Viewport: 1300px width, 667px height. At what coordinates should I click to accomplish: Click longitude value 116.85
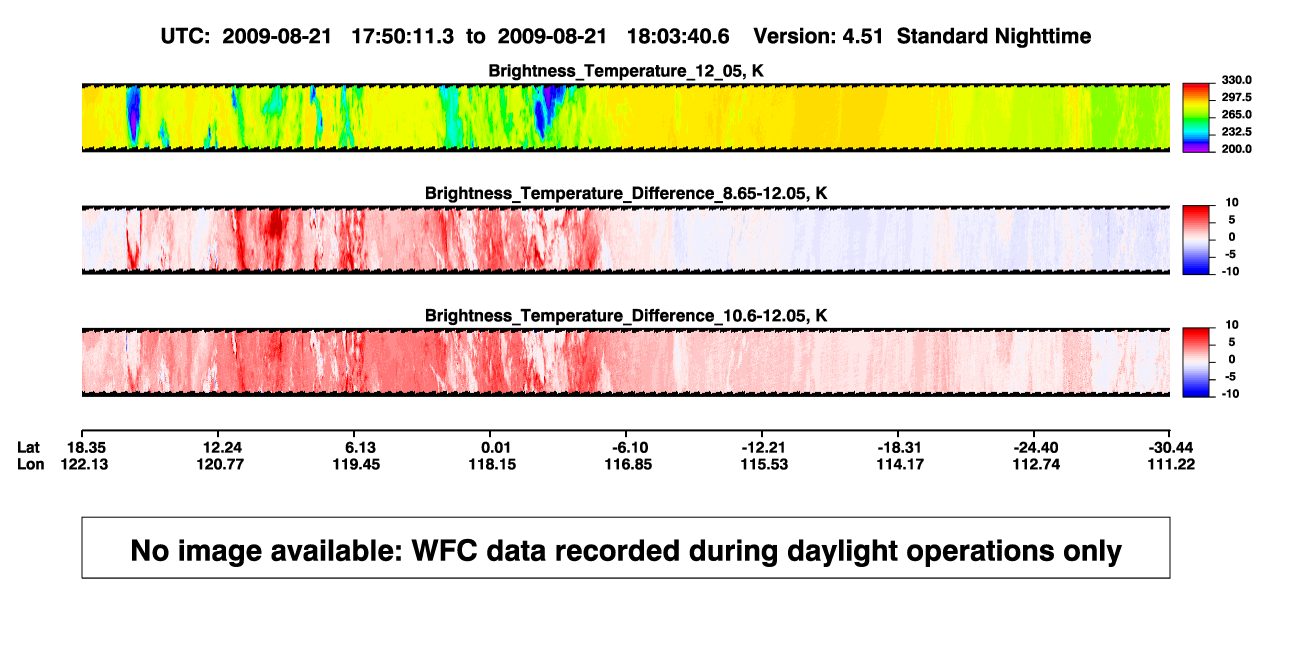click(630, 464)
